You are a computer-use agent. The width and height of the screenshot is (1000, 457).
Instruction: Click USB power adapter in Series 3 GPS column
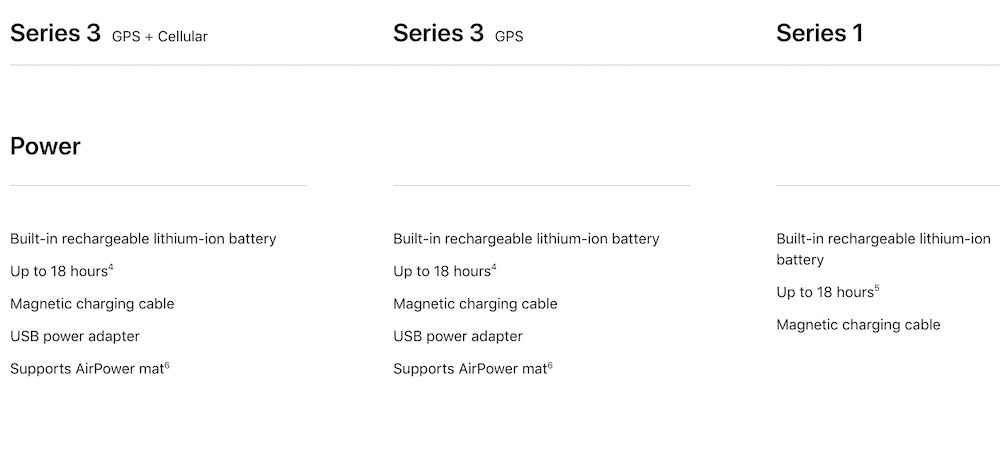[458, 337]
